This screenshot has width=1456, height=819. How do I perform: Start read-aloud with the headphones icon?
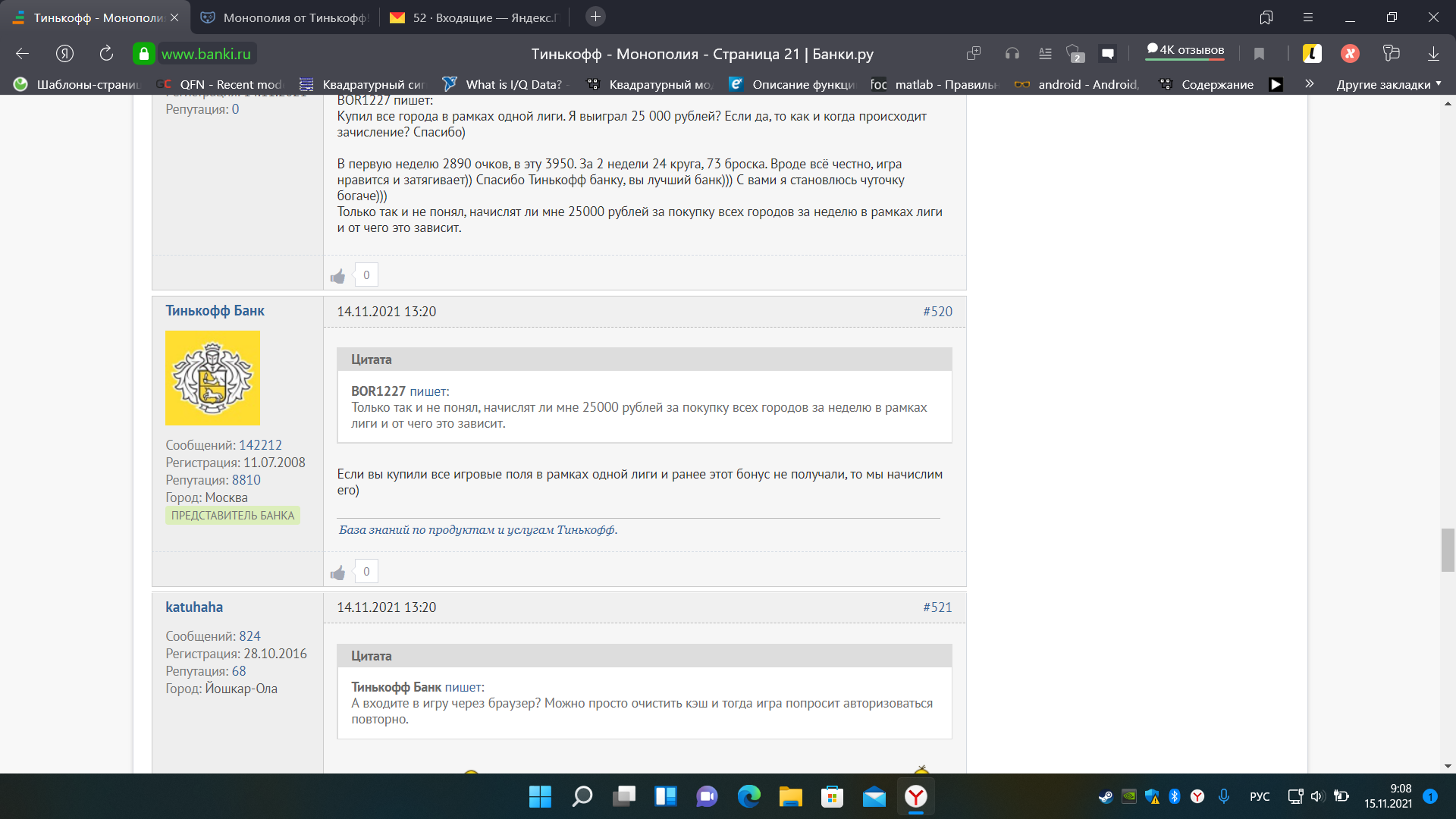(x=1012, y=53)
